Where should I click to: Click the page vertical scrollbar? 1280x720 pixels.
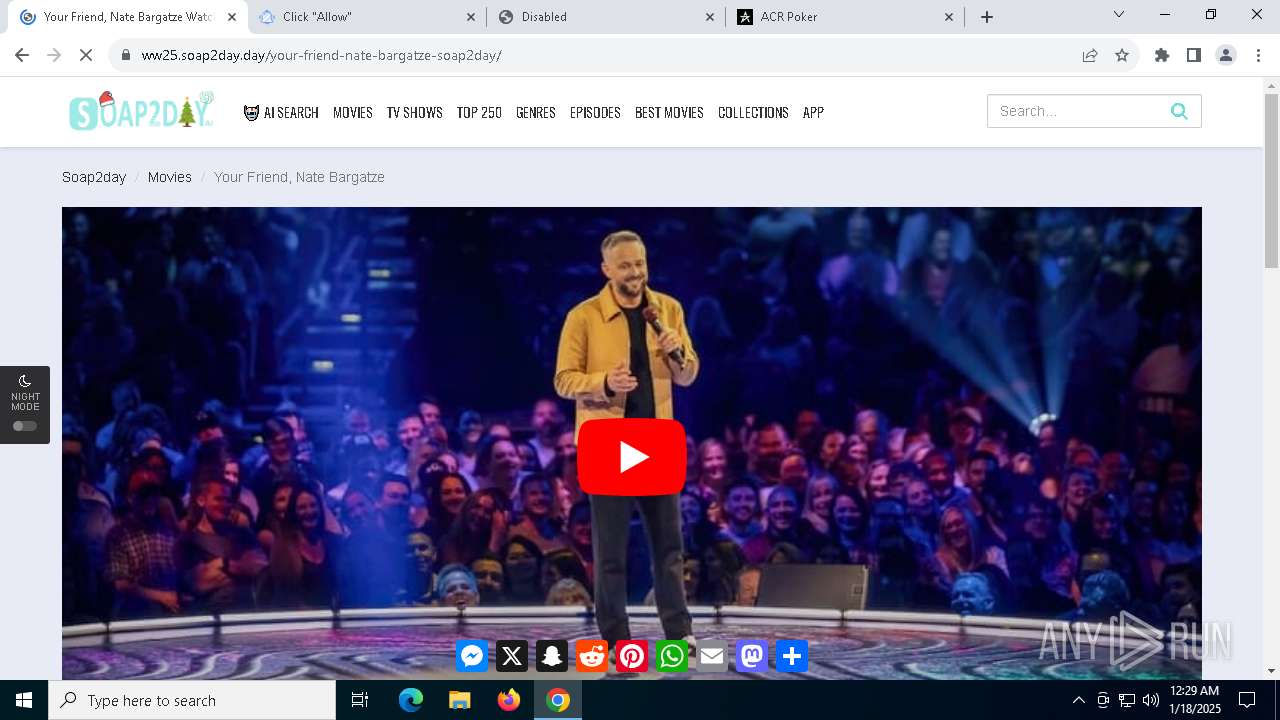(x=1271, y=180)
